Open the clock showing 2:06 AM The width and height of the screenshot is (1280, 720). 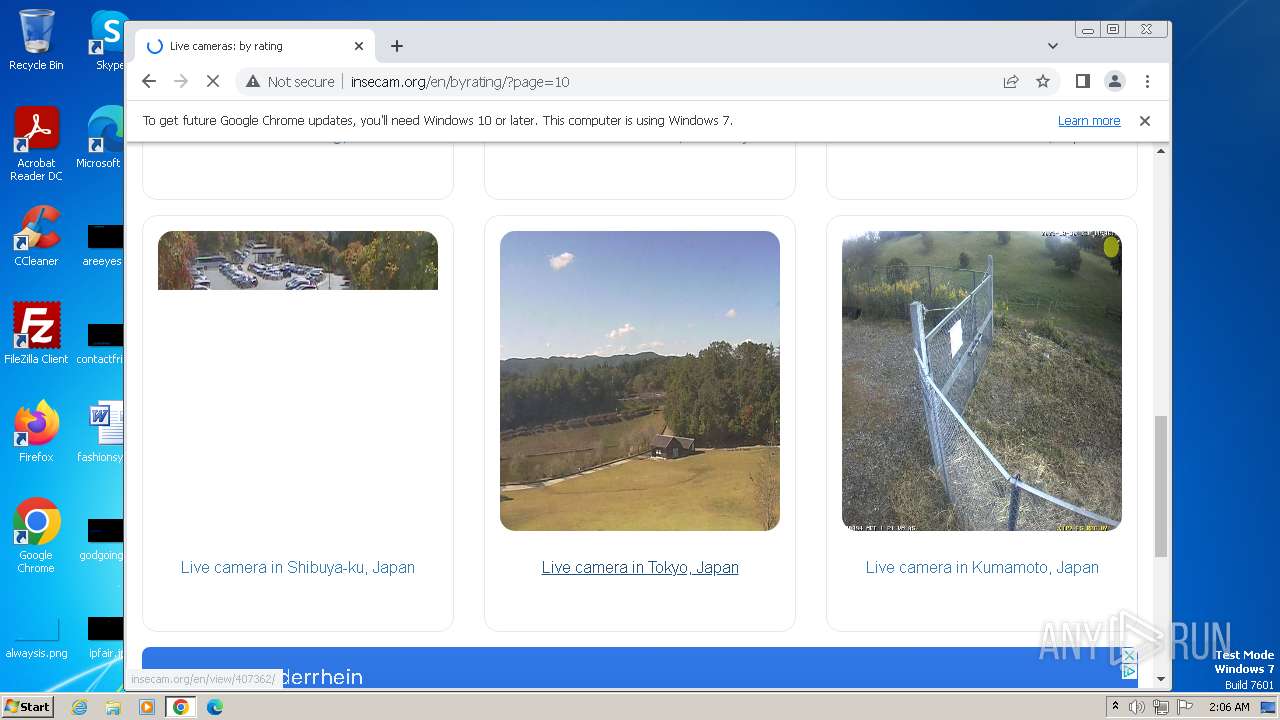pyautogui.click(x=1229, y=707)
